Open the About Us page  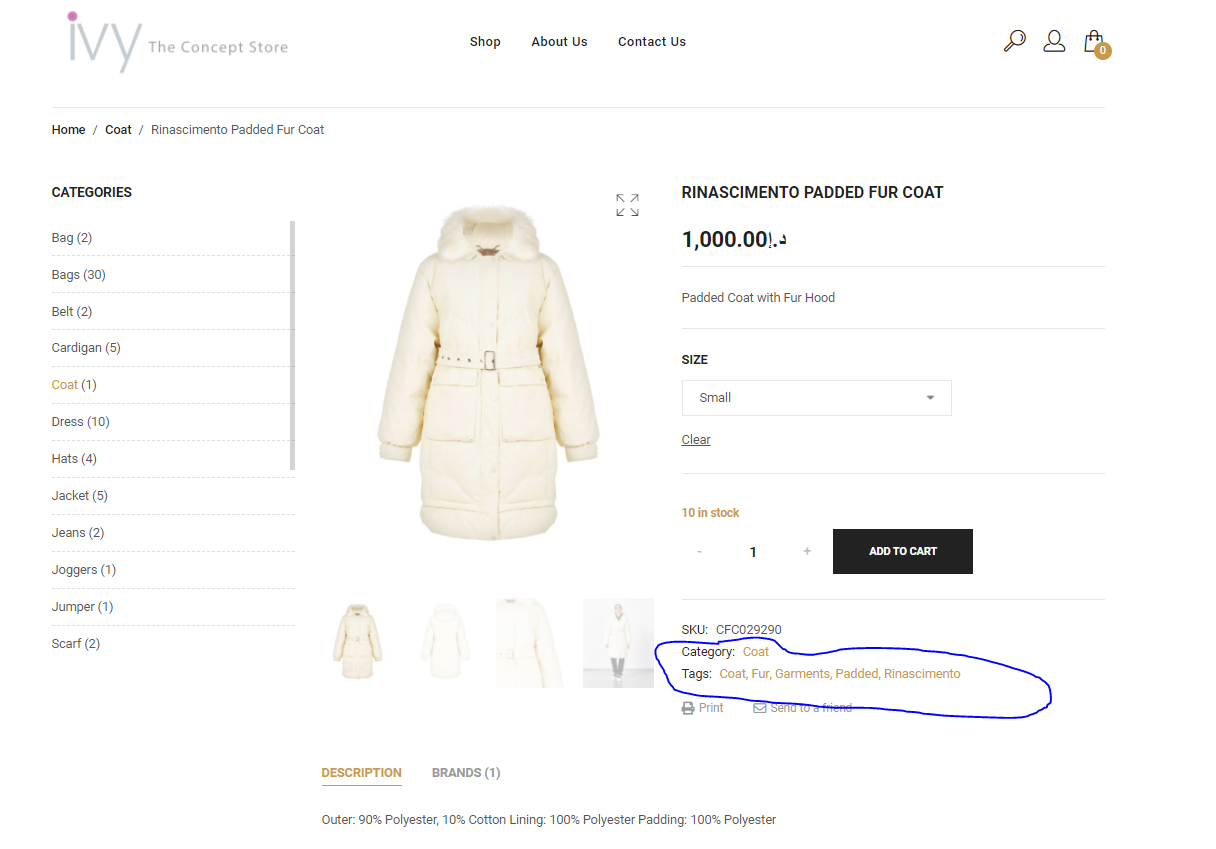559,42
